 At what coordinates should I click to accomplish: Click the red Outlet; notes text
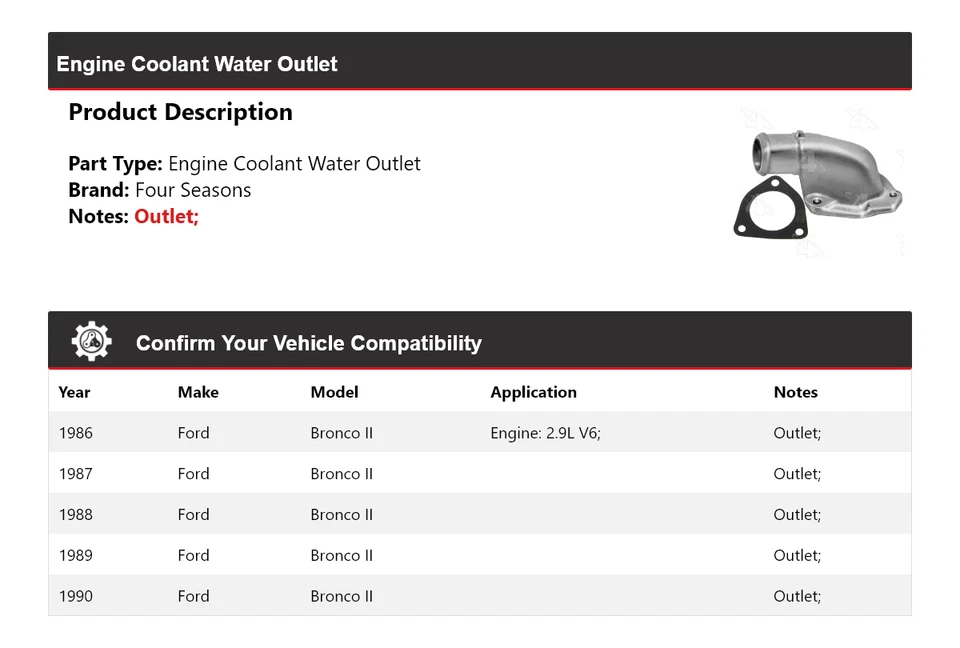coord(167,216)
